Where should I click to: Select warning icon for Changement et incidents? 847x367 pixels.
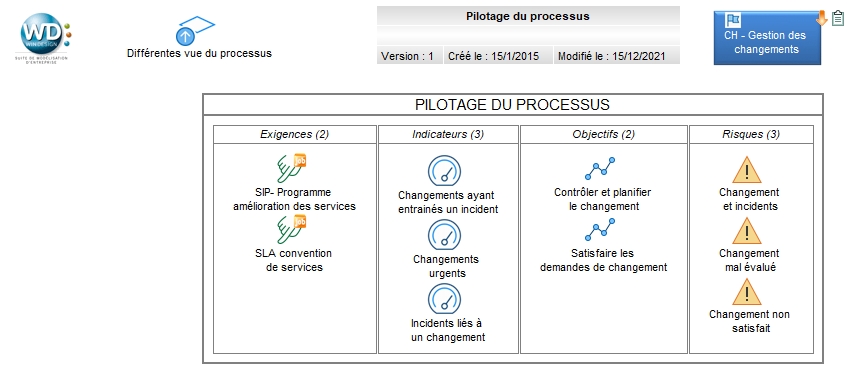coord(747,170)
